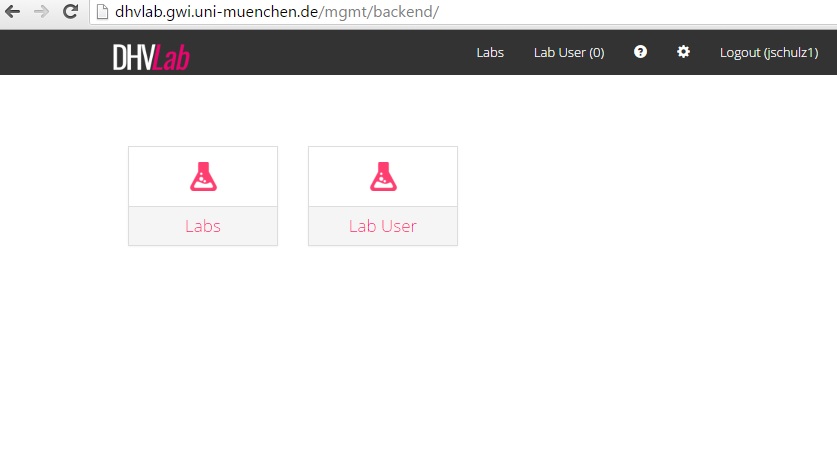The height and width of the screenshot is (449, 837).
Task: Click the flask icon on Lab User tile
Action: click(383, 177)
